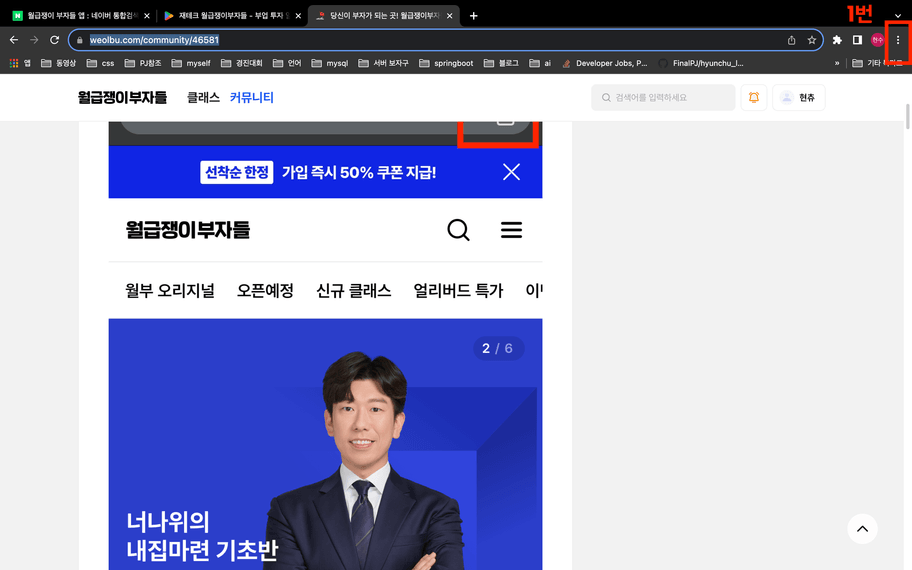Close the 50% coupon banner with X
Image resolution: width=912 pixels, height=570 pixels.
point(511,172)
